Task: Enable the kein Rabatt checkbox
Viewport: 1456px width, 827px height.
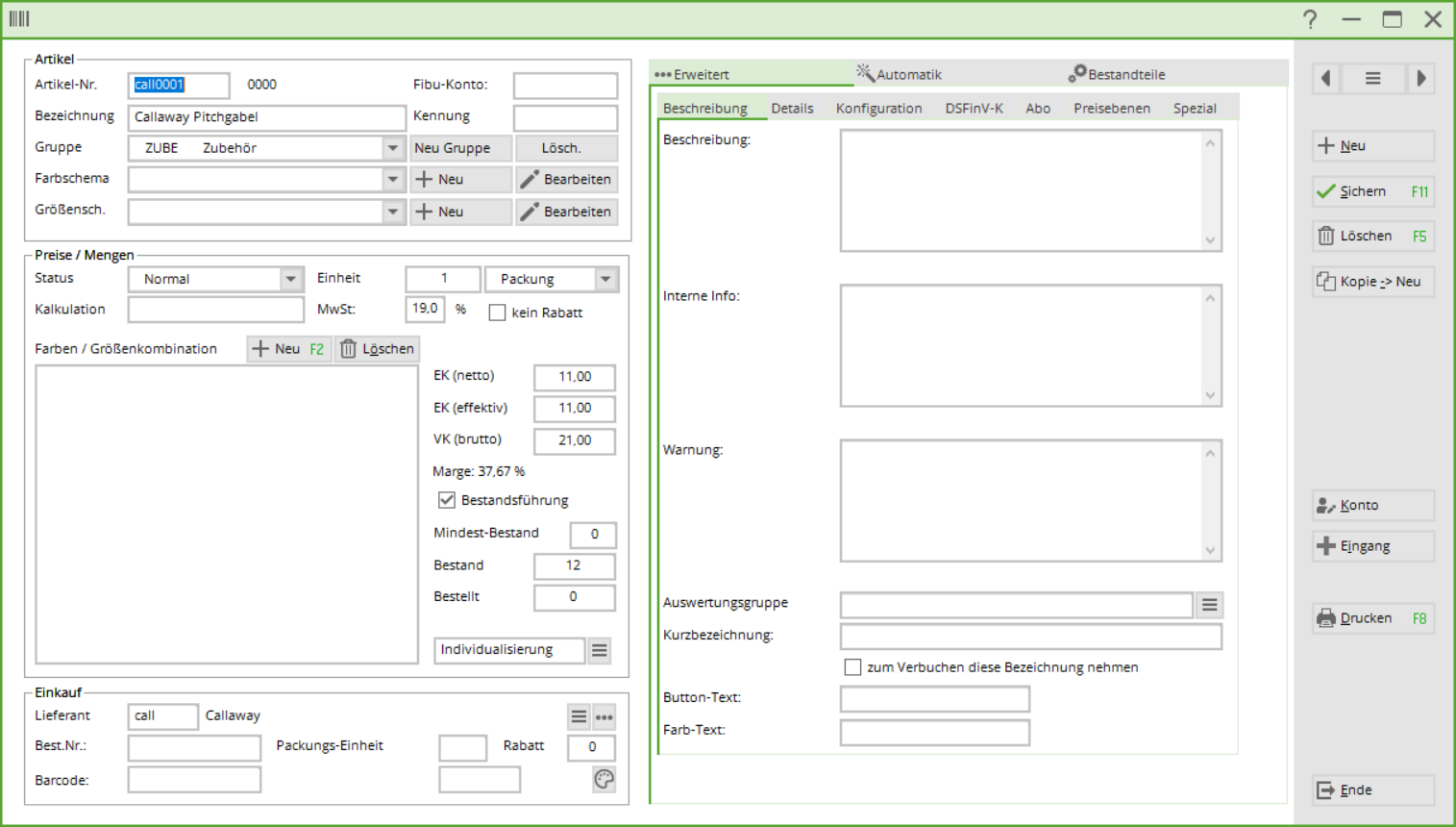Action: coord(497,313)
